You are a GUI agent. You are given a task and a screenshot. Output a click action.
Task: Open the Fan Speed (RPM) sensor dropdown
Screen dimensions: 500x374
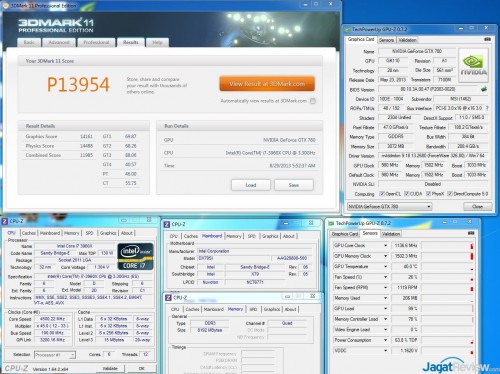(386, 287)
